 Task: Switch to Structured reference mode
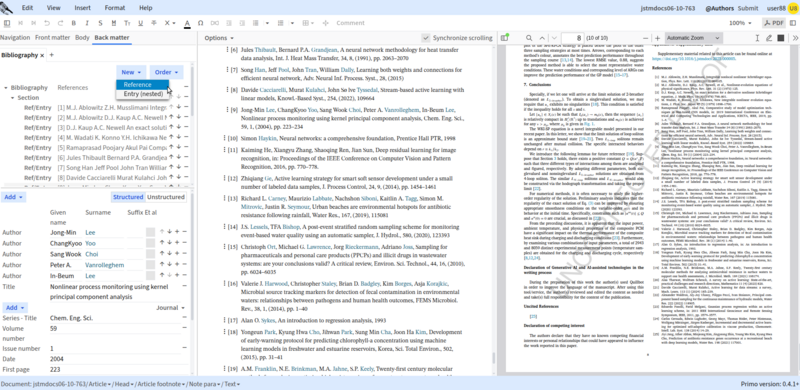128,197
